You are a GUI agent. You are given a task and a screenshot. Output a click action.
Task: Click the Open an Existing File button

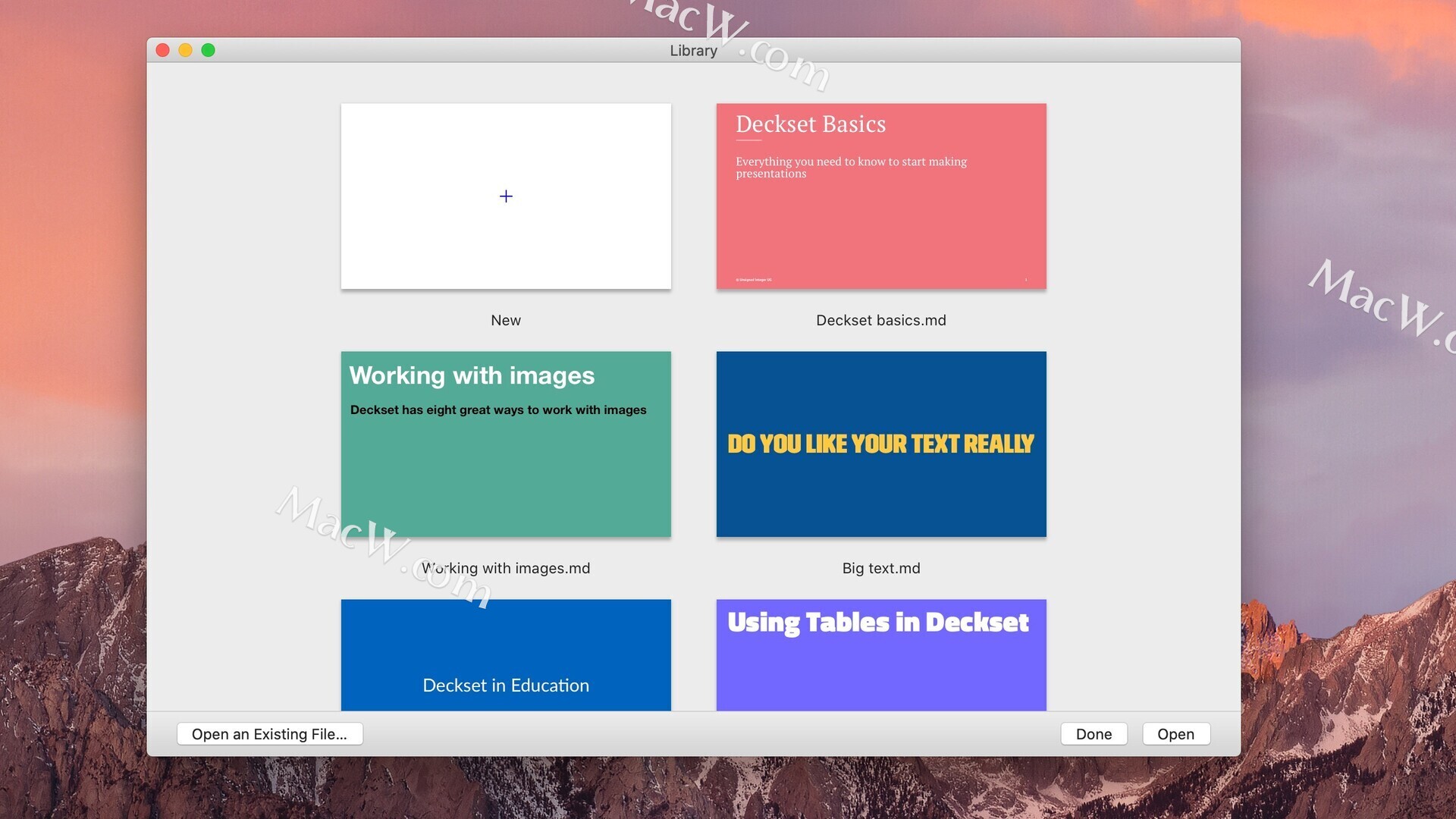click(270, 734)
